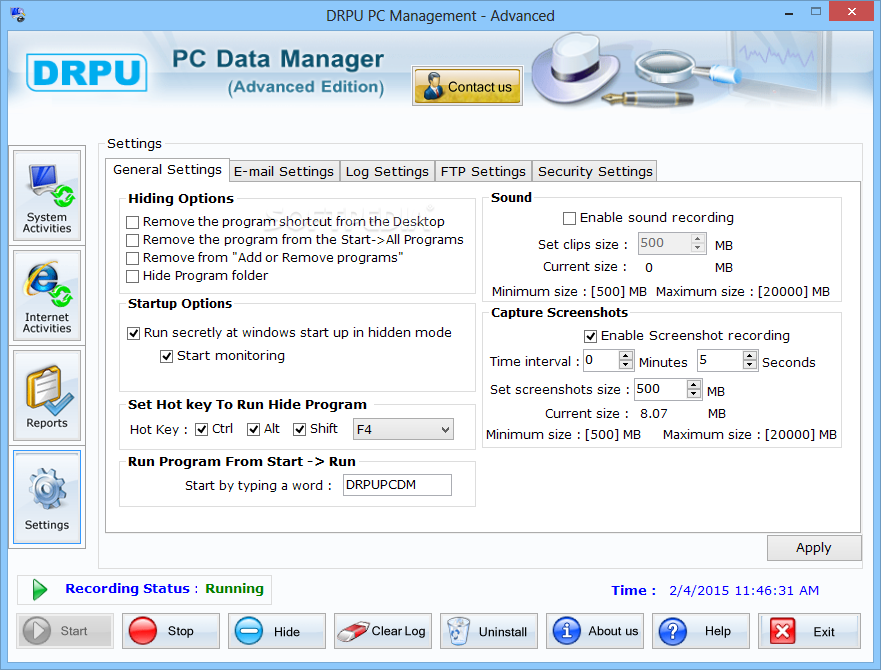Click the Uninstall recycle bin icon

point(458,631)
